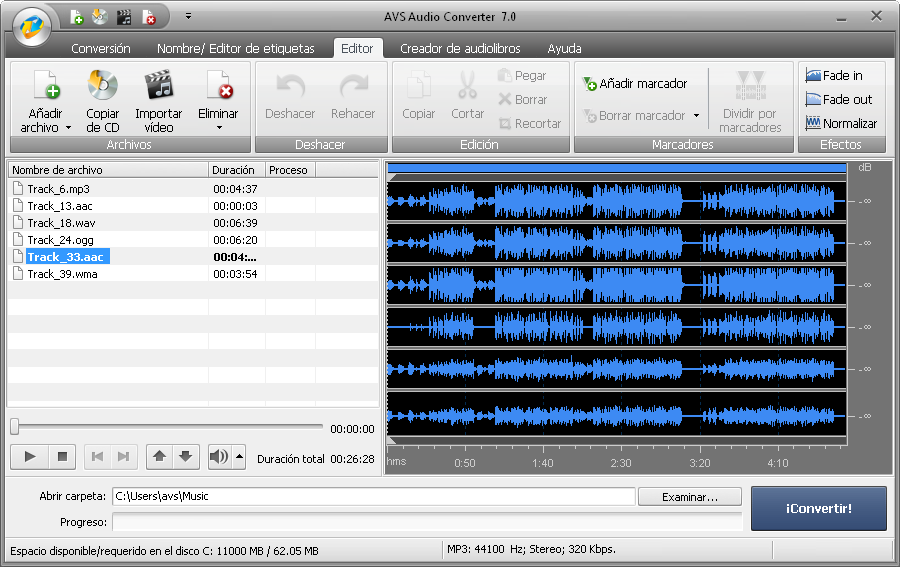The width and height of the screenshot is (901, 568).
Task: Click the Copiar icon in Edición
Action: [419, 86]
